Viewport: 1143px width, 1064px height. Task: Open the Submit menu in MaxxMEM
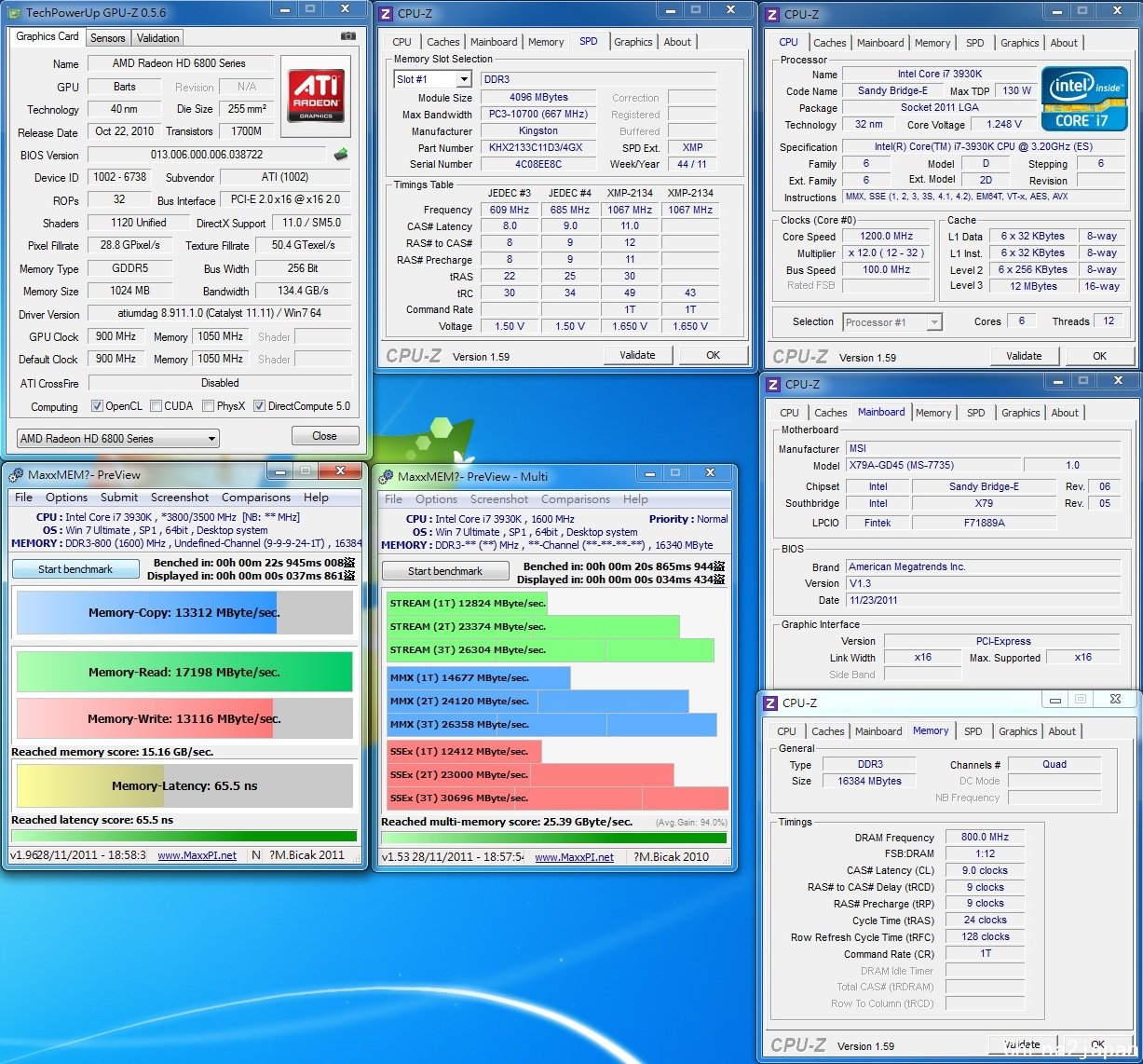(119, 498)
